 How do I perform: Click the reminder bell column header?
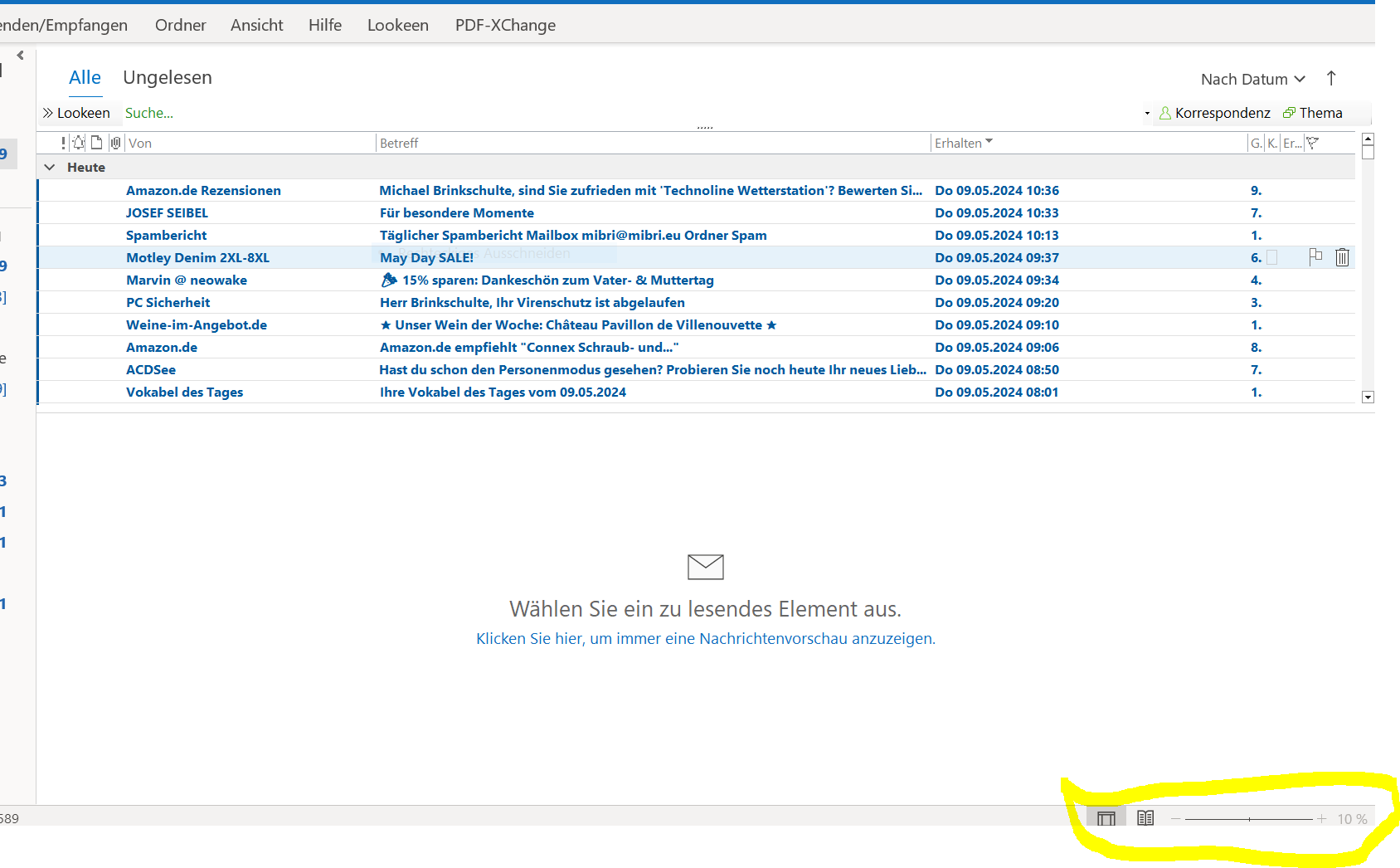click(x=79, y=143)
